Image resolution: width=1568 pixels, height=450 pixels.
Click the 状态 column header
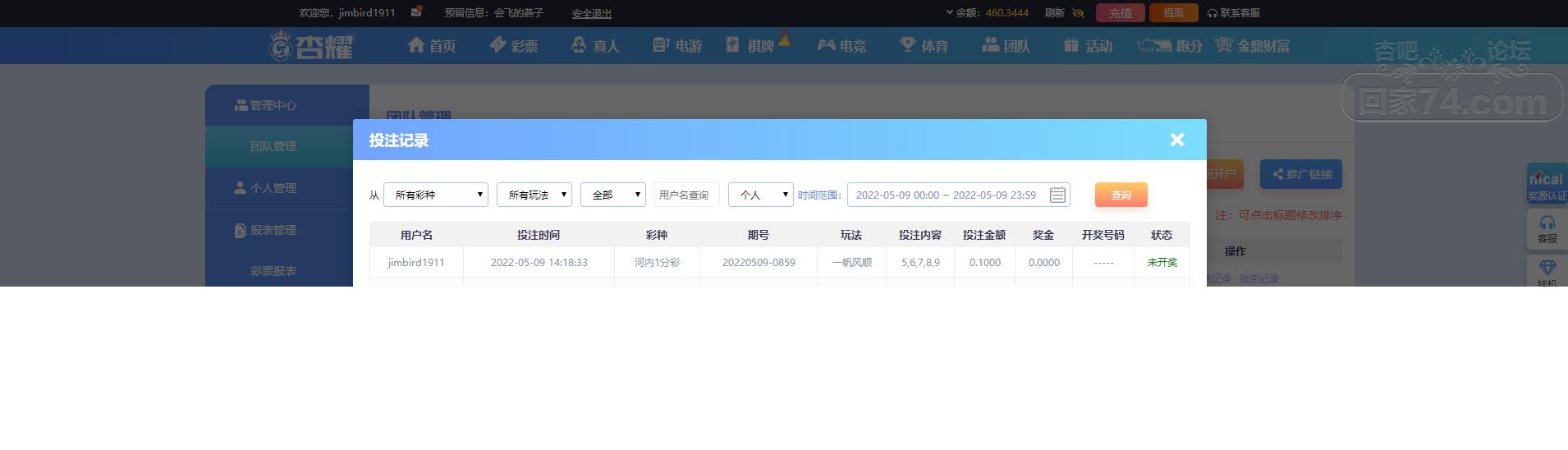point(1162,235)
